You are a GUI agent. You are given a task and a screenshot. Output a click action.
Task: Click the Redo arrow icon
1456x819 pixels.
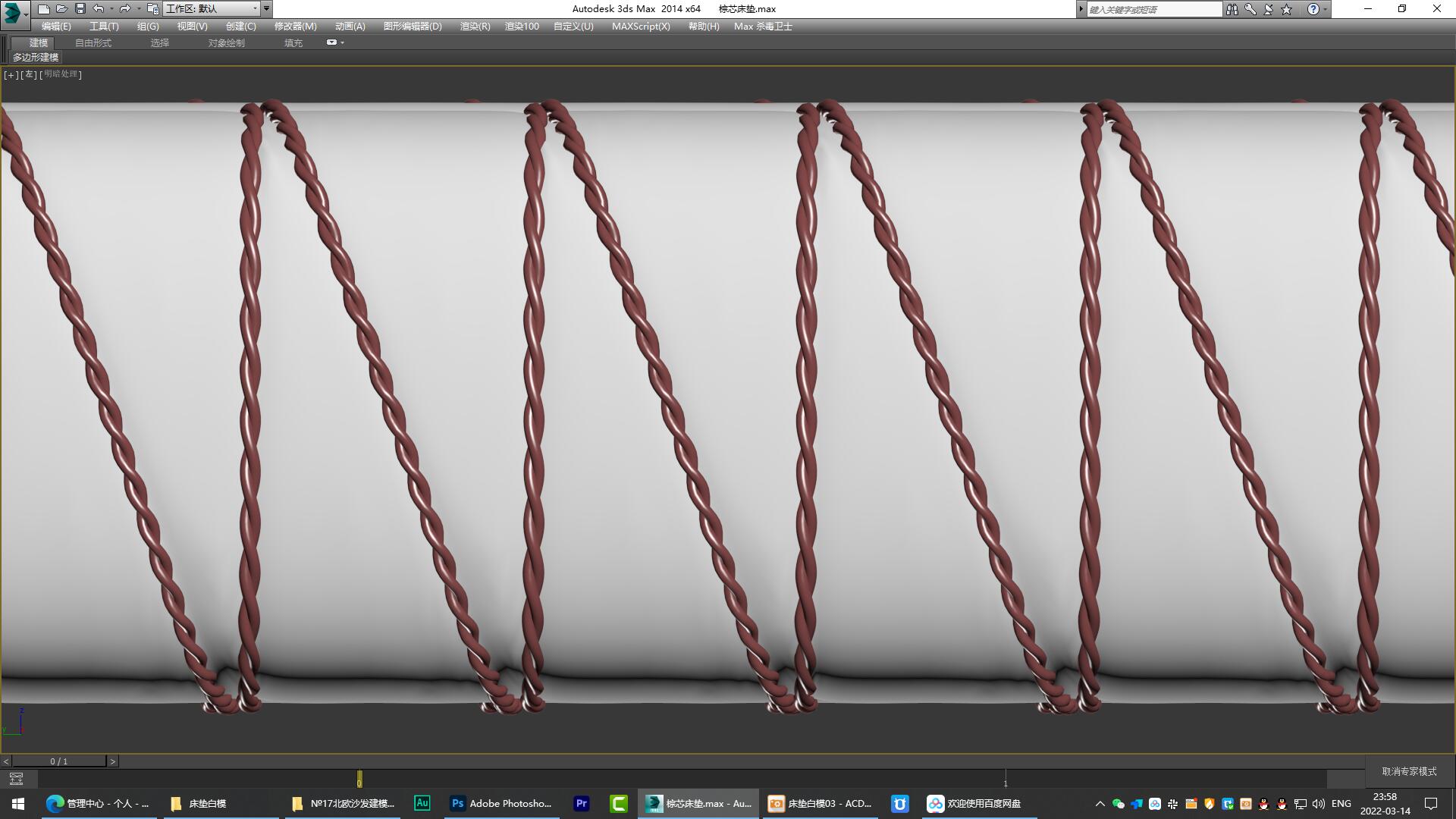tap(125, 9)
